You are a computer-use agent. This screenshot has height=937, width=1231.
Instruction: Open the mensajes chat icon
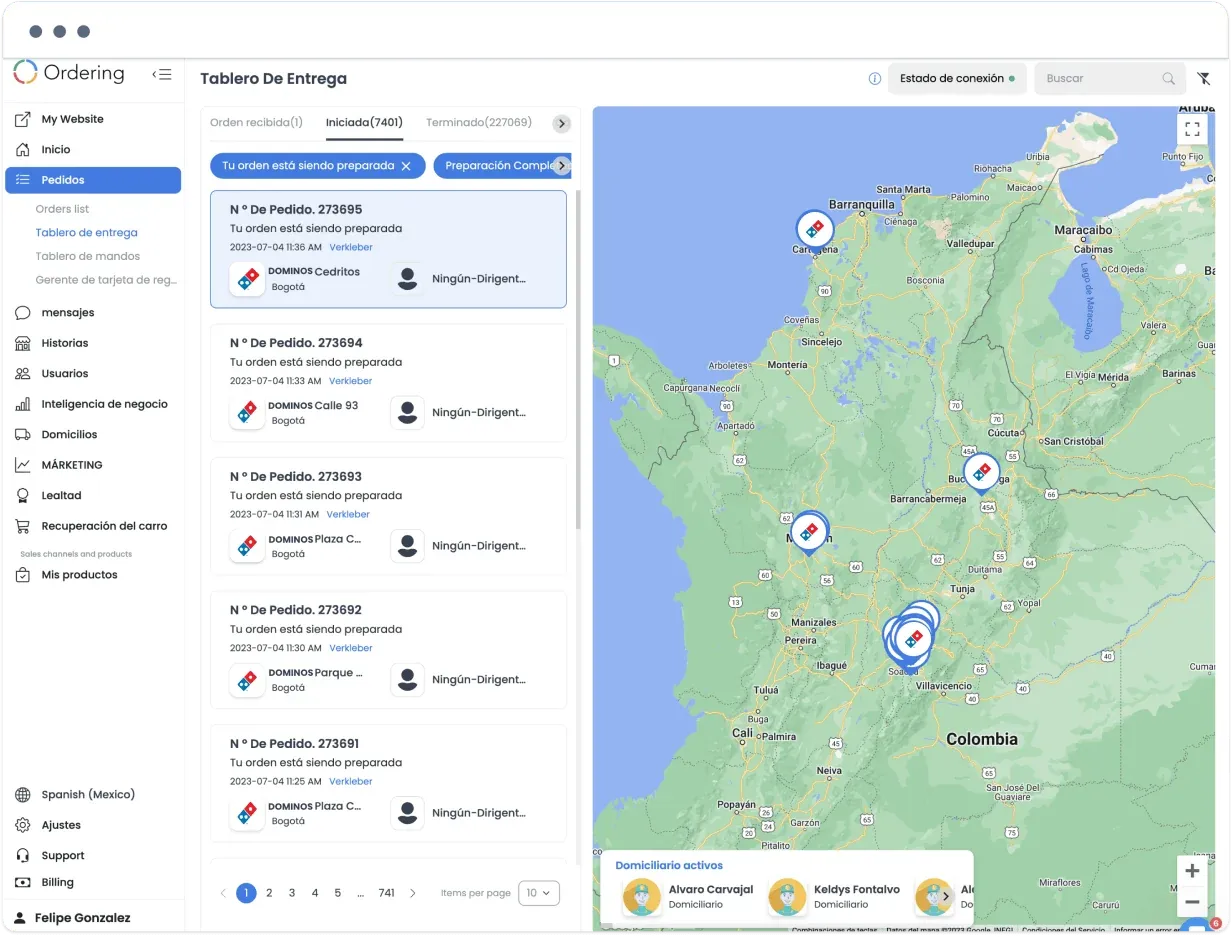[23, 313]
